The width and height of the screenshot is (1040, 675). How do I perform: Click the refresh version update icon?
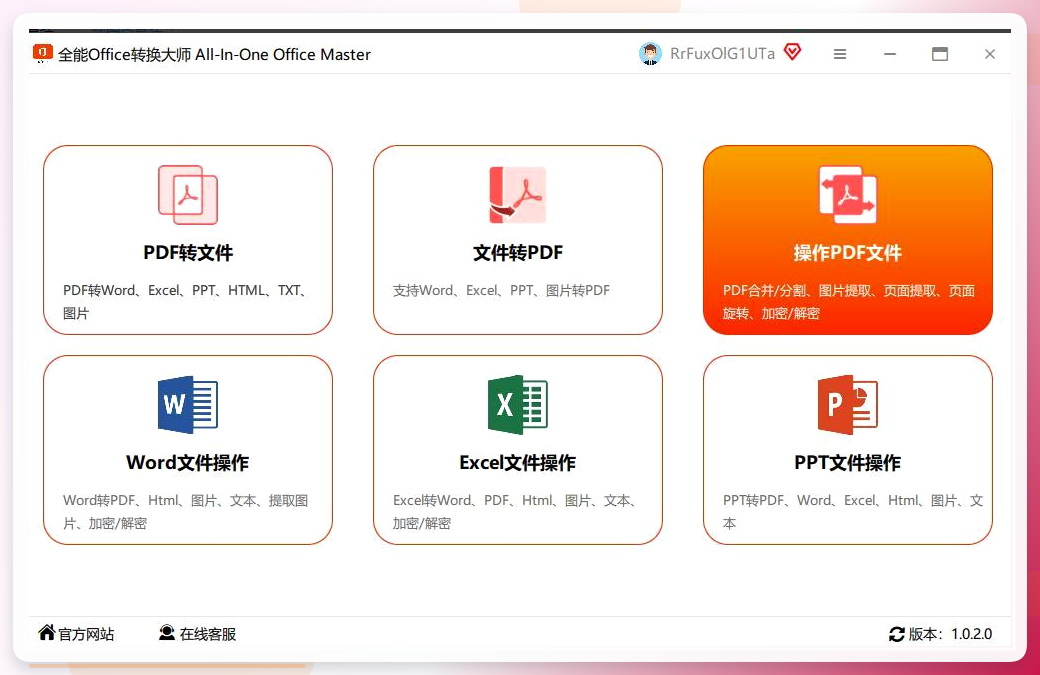pyautogui.click(x=897, y=634)
